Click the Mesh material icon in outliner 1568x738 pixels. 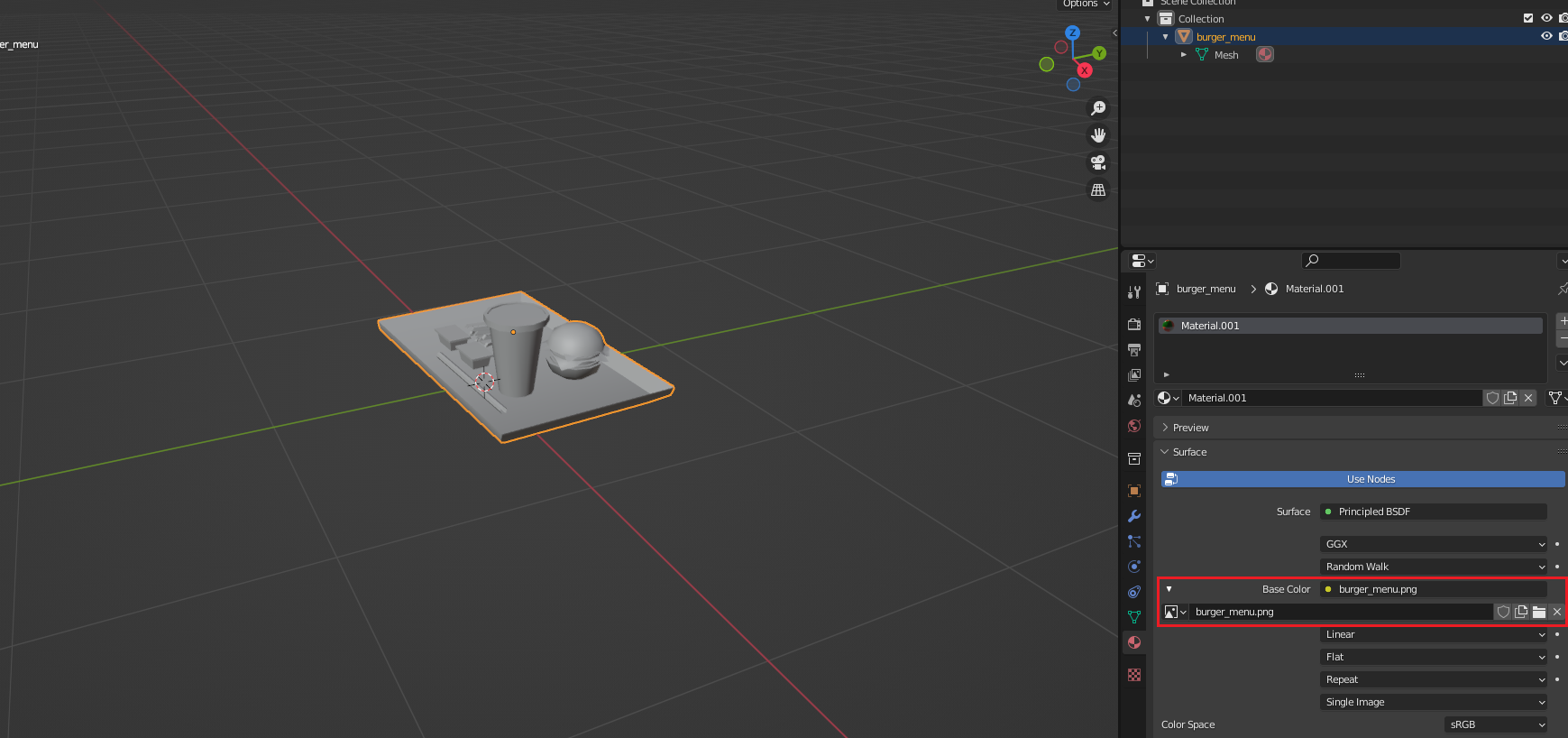click(x=1265, y=54)
